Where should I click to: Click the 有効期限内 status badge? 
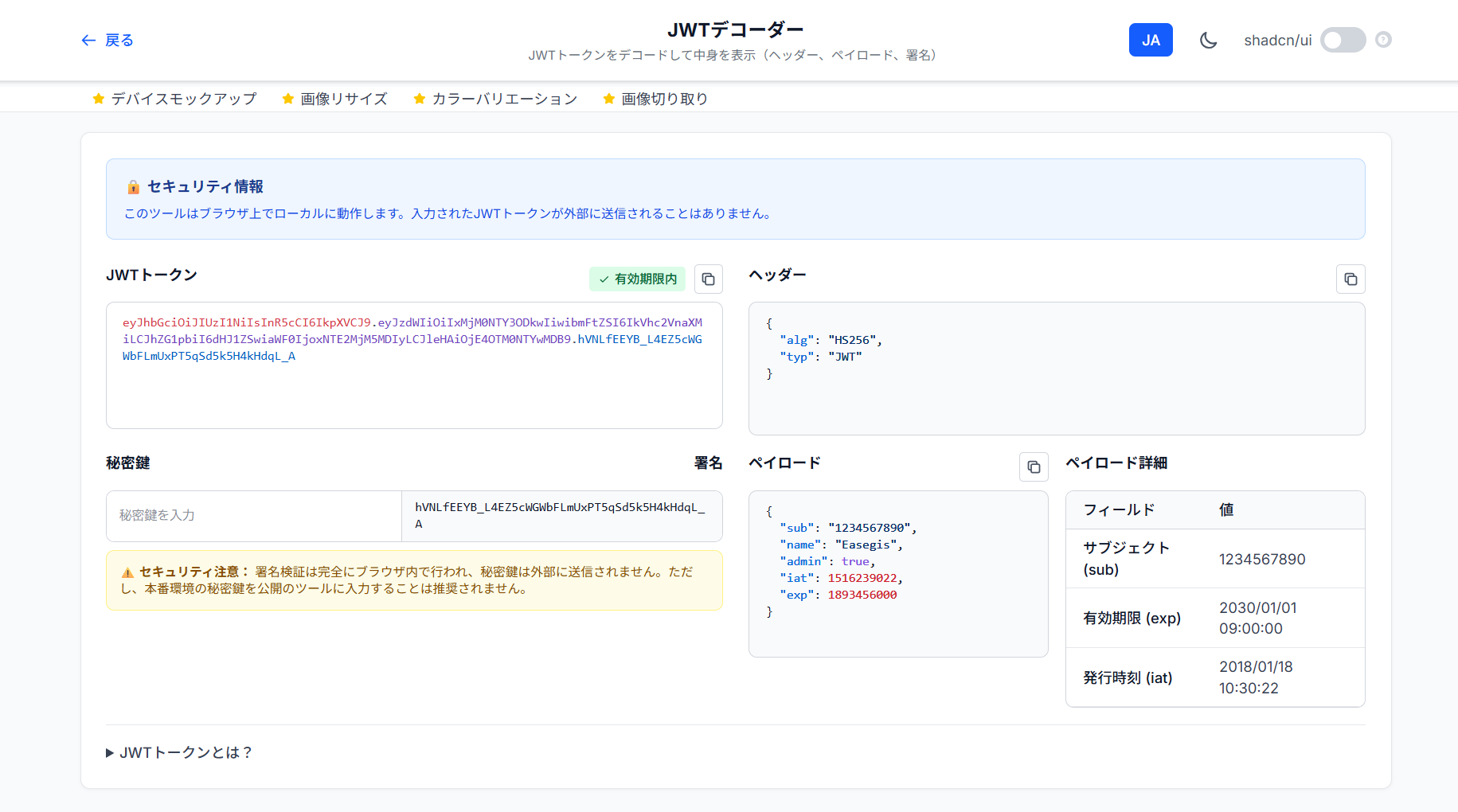pos(637,279)
